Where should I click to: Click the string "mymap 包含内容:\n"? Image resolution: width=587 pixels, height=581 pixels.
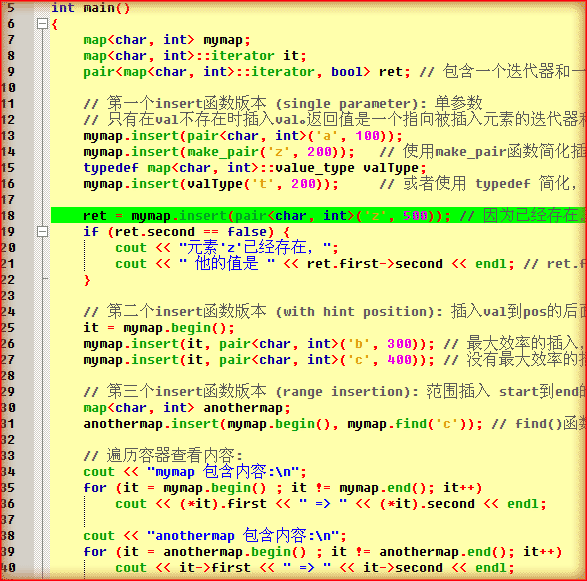click(x=223, y=472)
